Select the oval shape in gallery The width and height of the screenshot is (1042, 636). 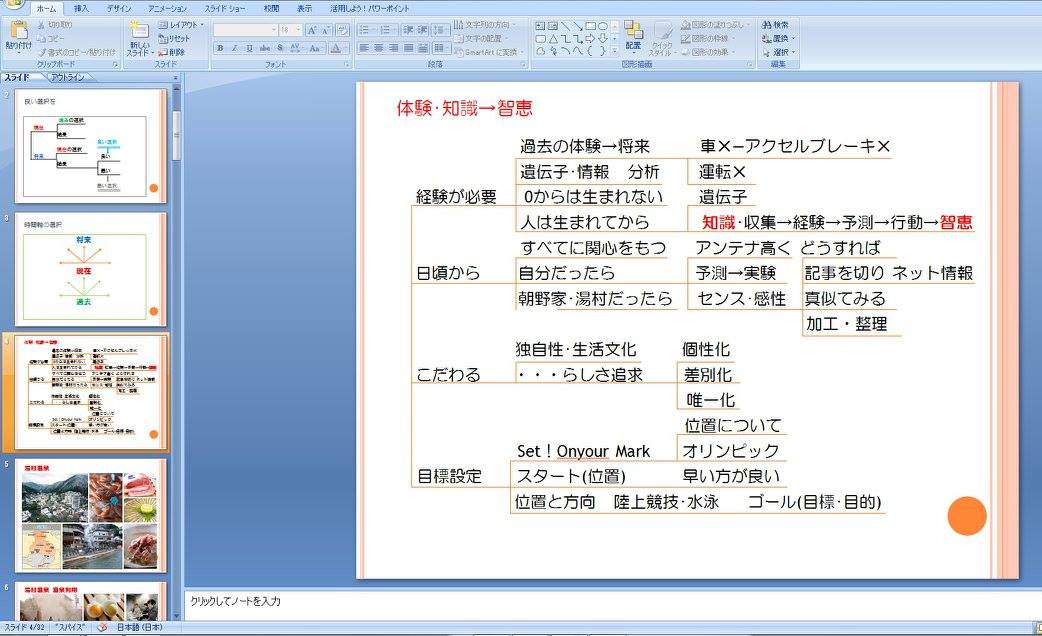[x=603, y=26]
